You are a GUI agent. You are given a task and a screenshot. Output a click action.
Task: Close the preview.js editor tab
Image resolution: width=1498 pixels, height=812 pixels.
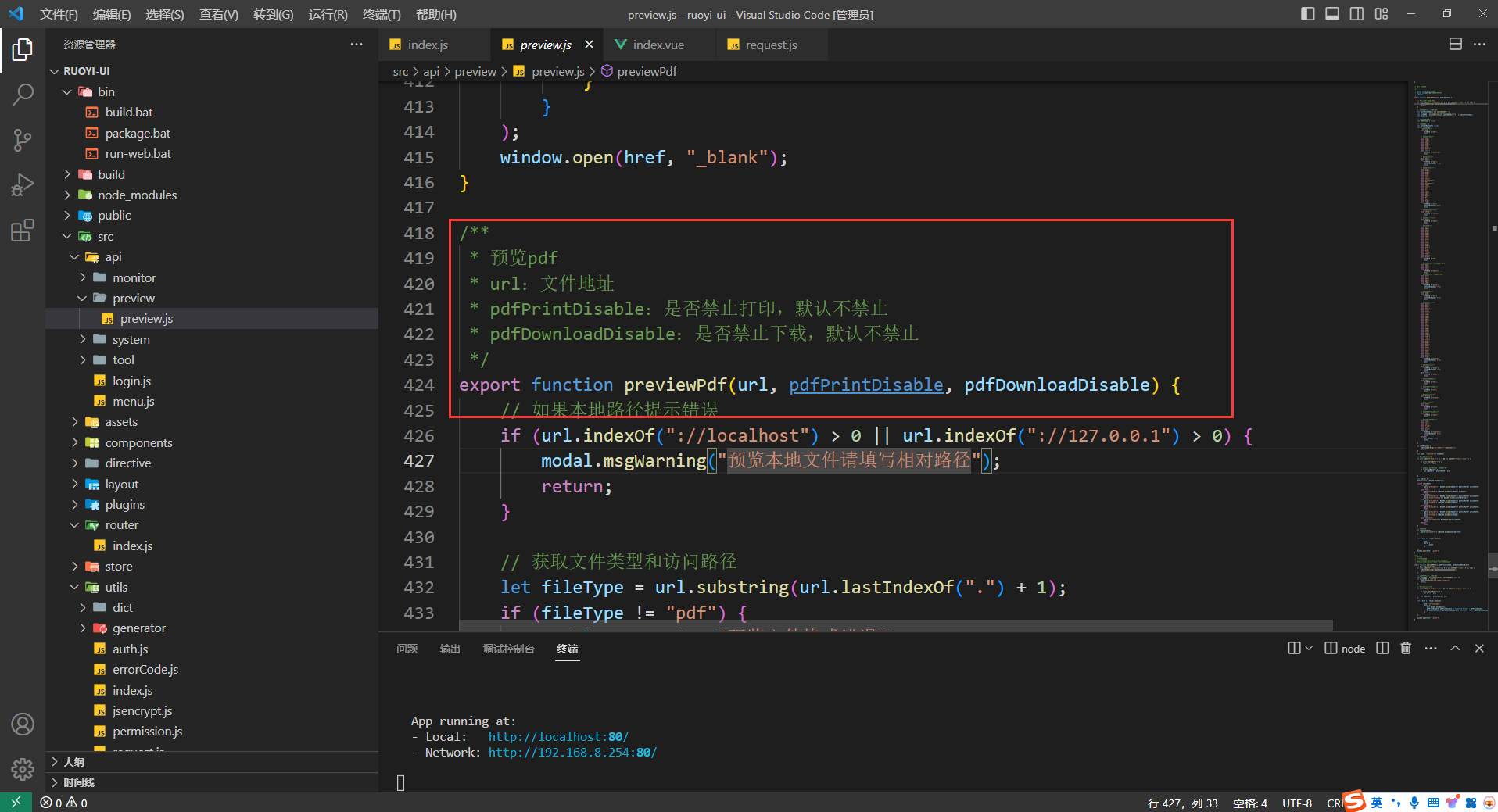click(x=589, y=45)
